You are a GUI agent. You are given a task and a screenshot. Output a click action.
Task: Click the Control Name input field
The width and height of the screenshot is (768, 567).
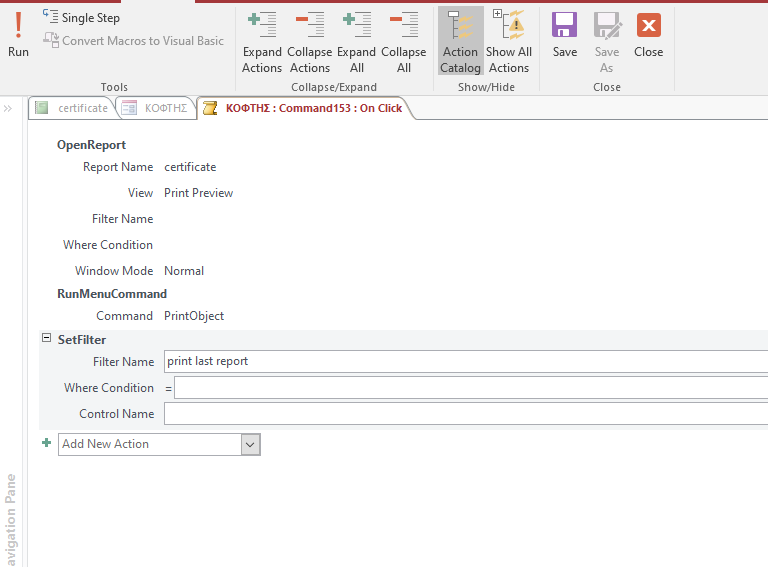pos(466,414)
